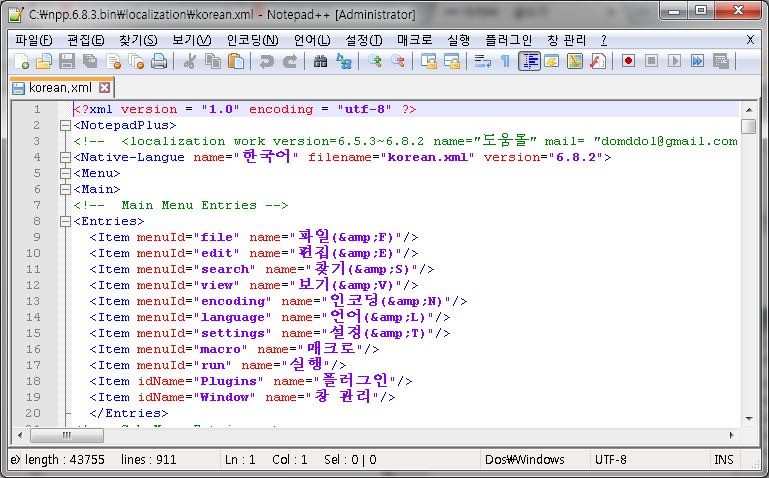
Task: Collapse the Menu fold on line 5
Action: point(65,174)
